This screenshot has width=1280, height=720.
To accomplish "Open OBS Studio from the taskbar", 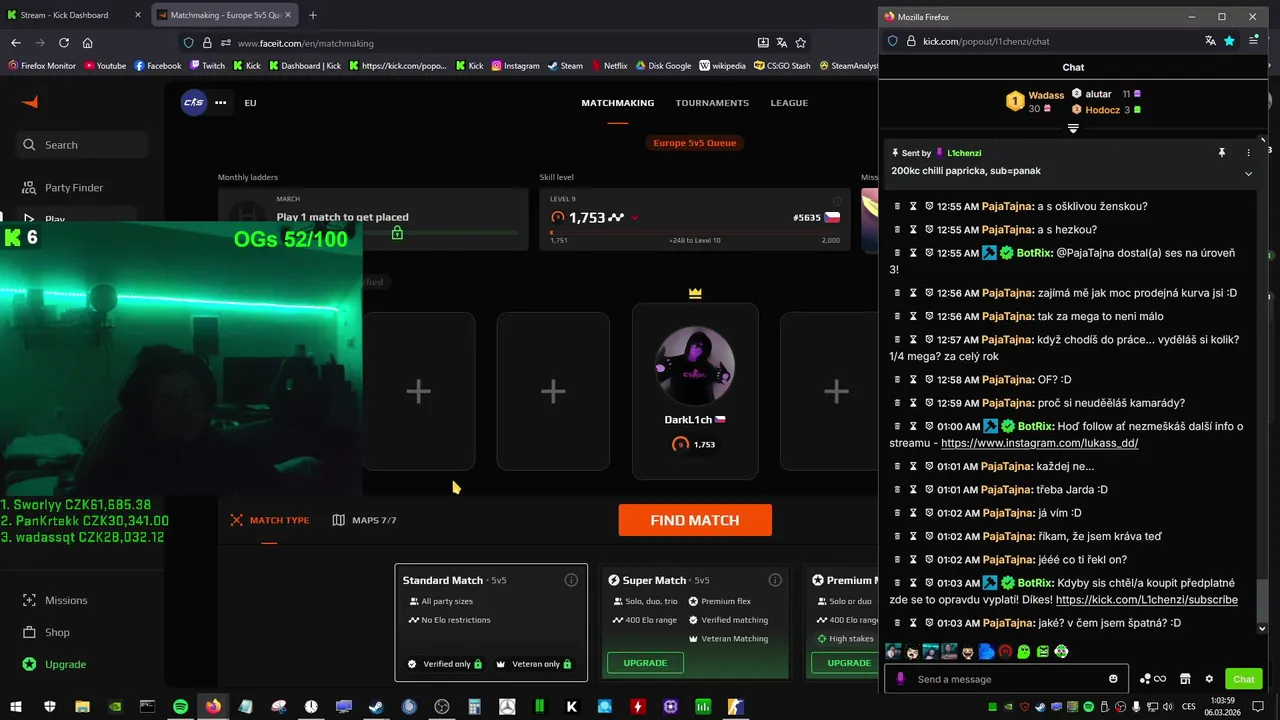I will click(x=442, y=706).
